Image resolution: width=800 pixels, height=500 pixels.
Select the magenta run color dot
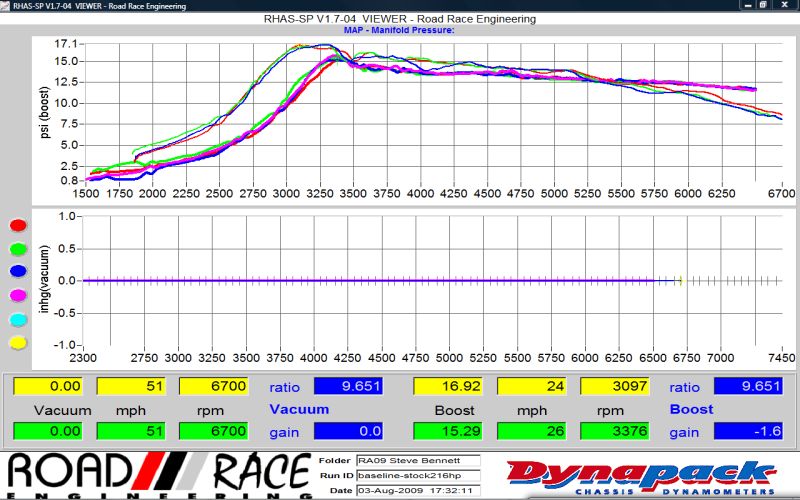(x=15, y=296)
